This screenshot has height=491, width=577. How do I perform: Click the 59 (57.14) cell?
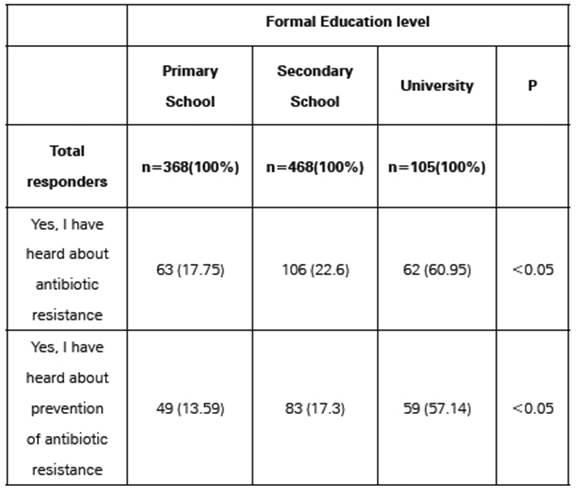[437, 409]
